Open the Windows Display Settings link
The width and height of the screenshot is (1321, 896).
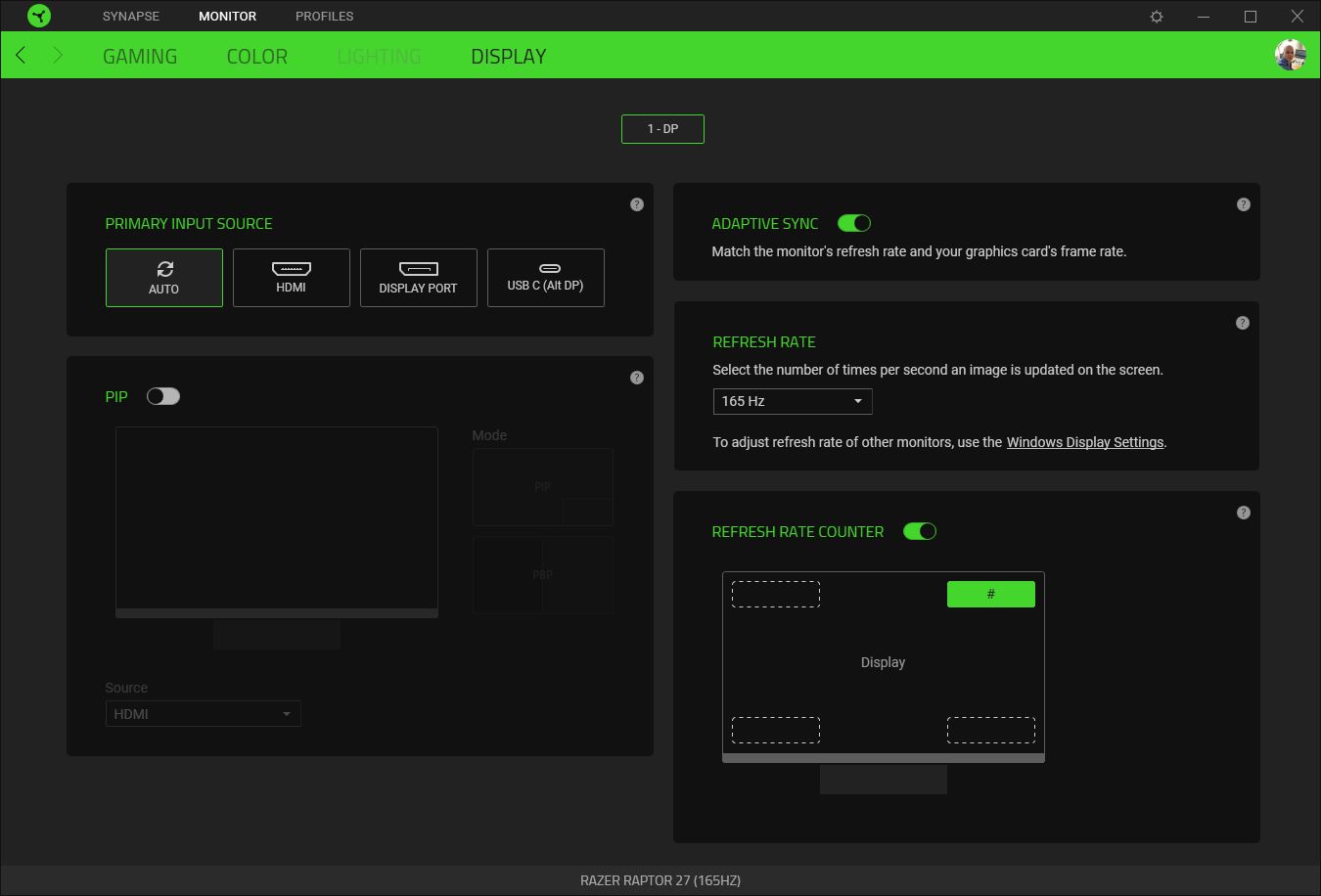pyautogui.click(x=1085, y=442)
